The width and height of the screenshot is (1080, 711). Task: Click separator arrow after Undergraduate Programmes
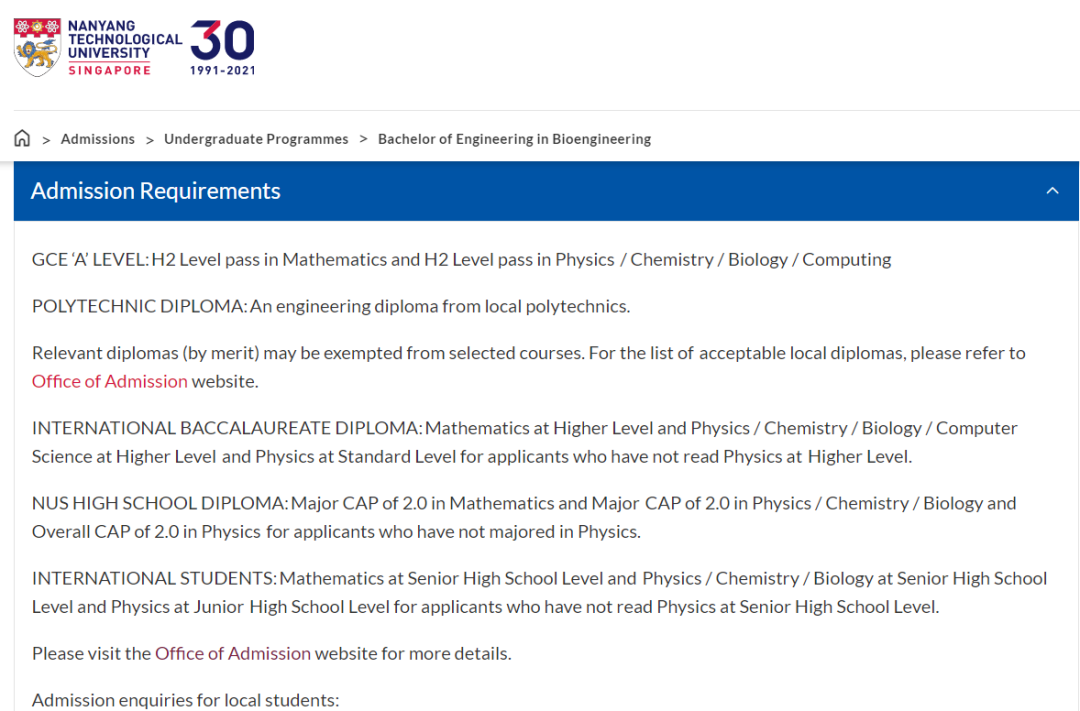click(x=363, y=140)
